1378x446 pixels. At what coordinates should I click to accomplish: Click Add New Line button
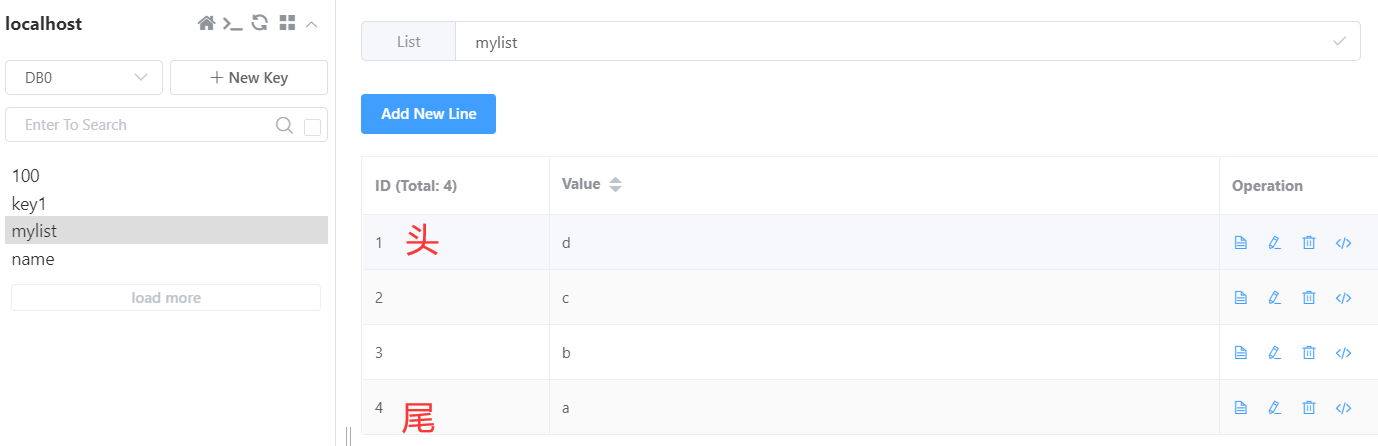pyautogui.click(x=428, y=114)
